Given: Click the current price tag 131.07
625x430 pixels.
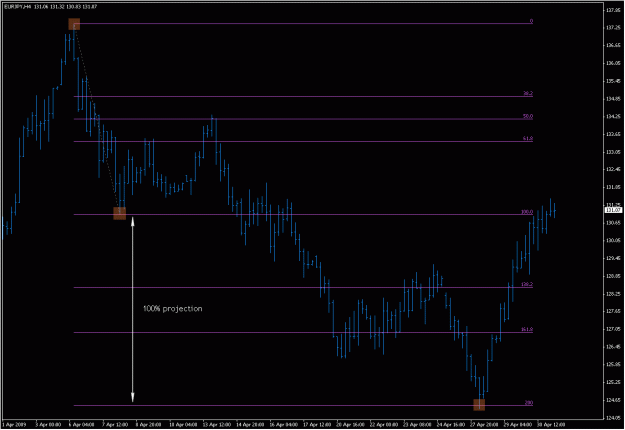Looking at the screenshot, I should click(613, 210).
